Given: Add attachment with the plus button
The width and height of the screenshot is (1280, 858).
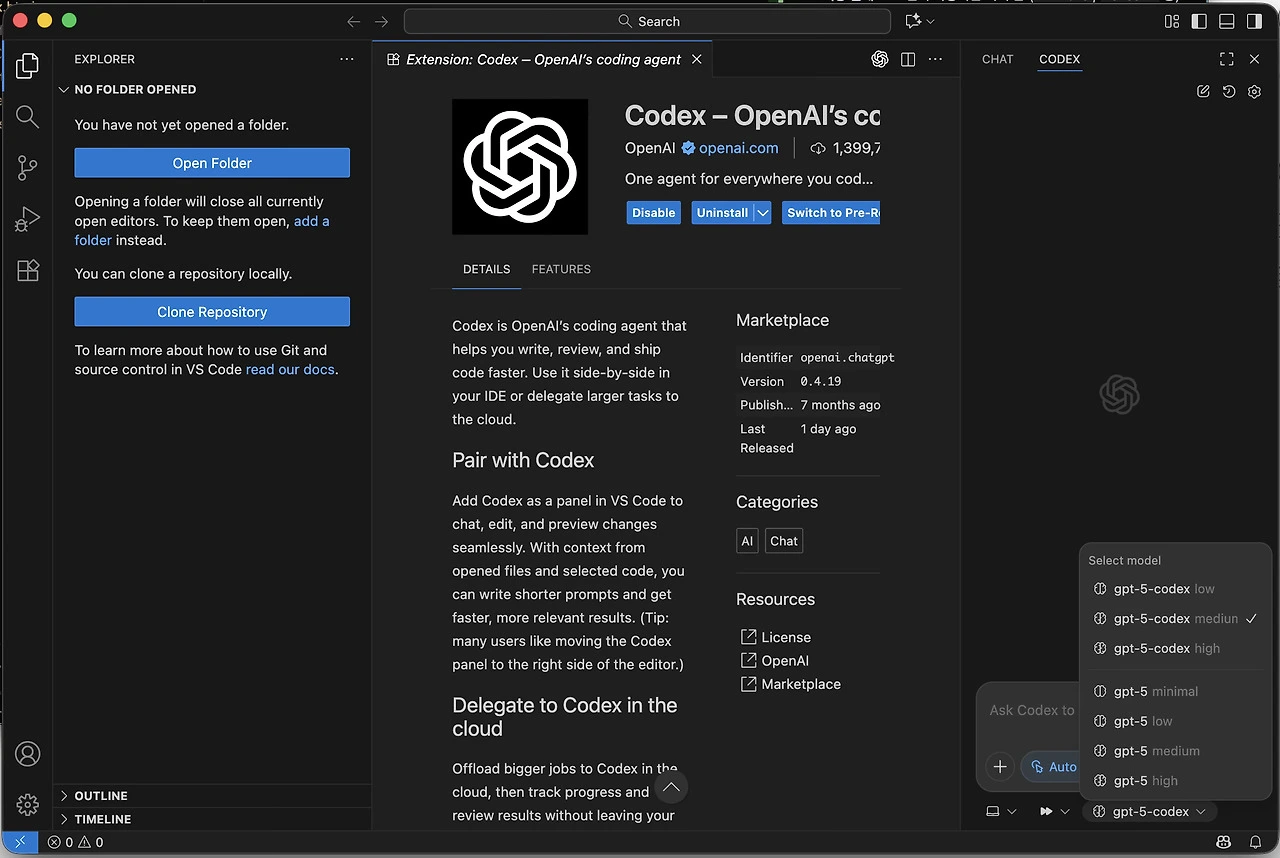Looking at the screenshot, I should [x=1000, y=767].
